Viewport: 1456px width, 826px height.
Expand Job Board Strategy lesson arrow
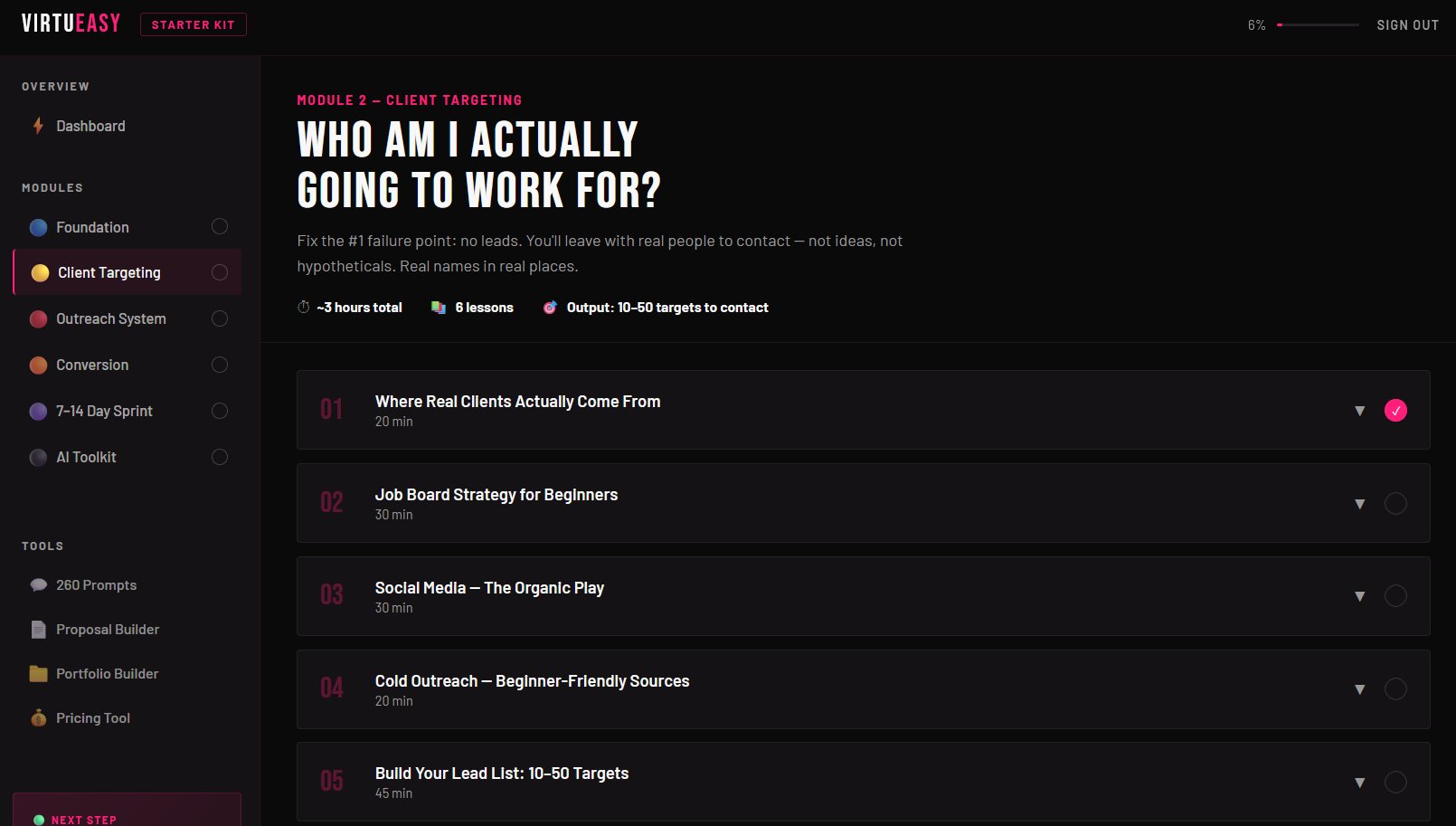click(1359, 504)
